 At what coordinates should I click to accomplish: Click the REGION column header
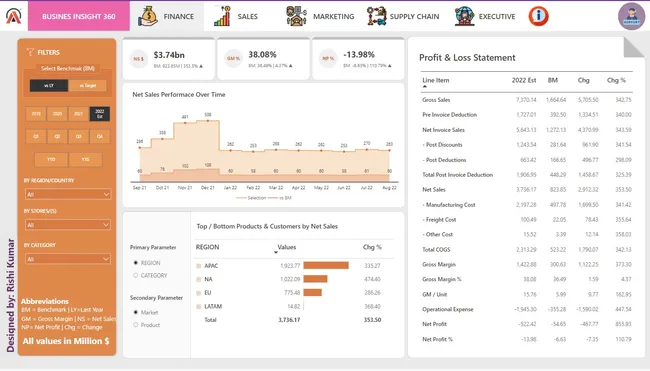click(207, 247)
